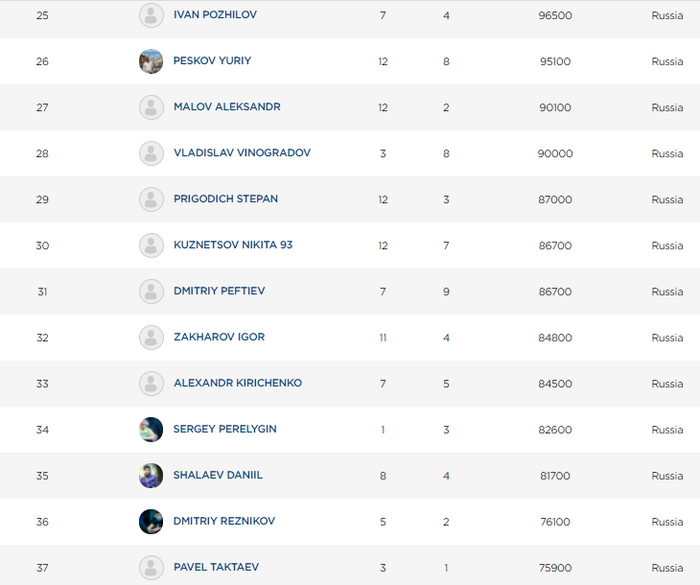The image size is (700, 585).
Task: Click Vladislav Vinogradov's avatar icon
Action: point(151,153)
